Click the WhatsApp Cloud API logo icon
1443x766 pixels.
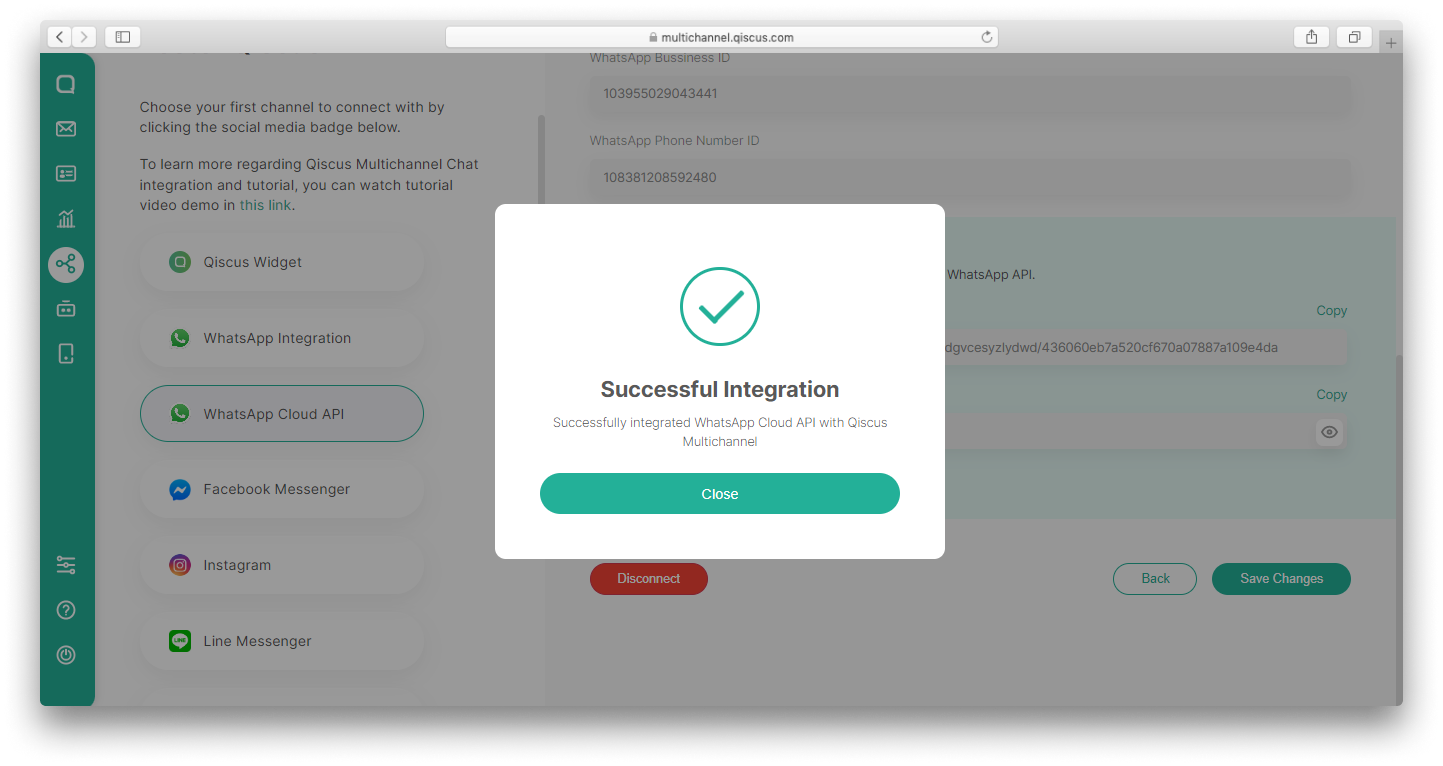tap(180, 413)
